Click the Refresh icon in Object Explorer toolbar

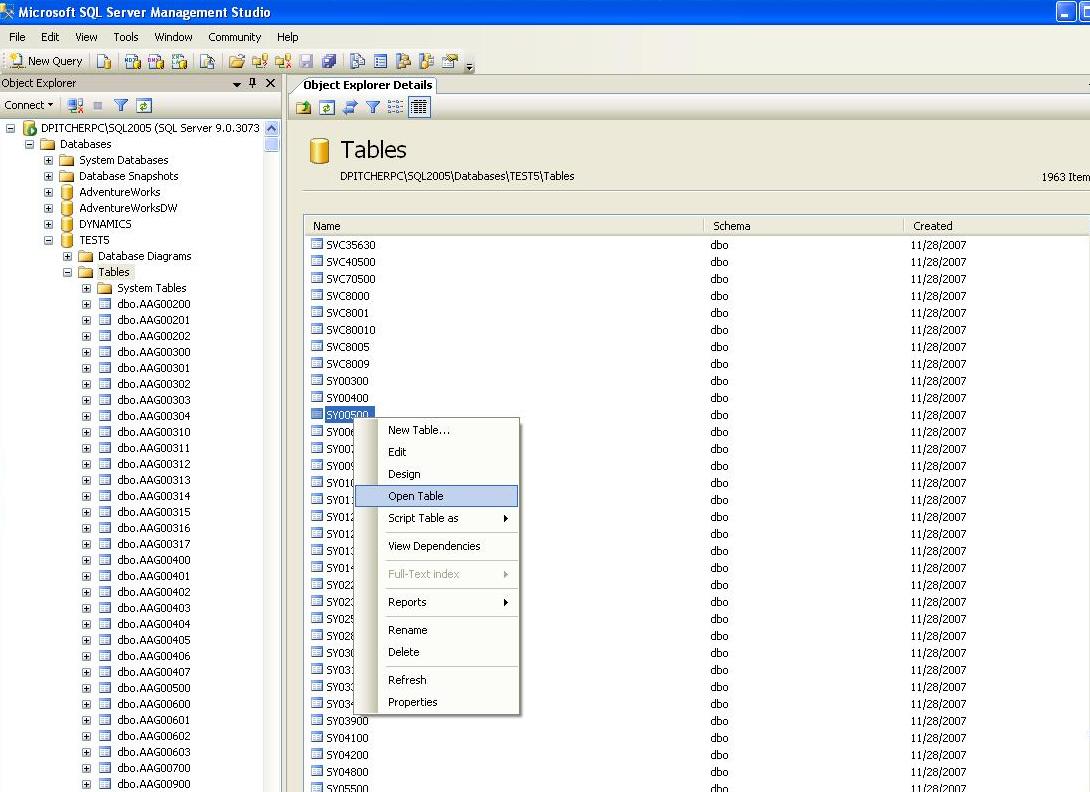click(x=144, y=106)
